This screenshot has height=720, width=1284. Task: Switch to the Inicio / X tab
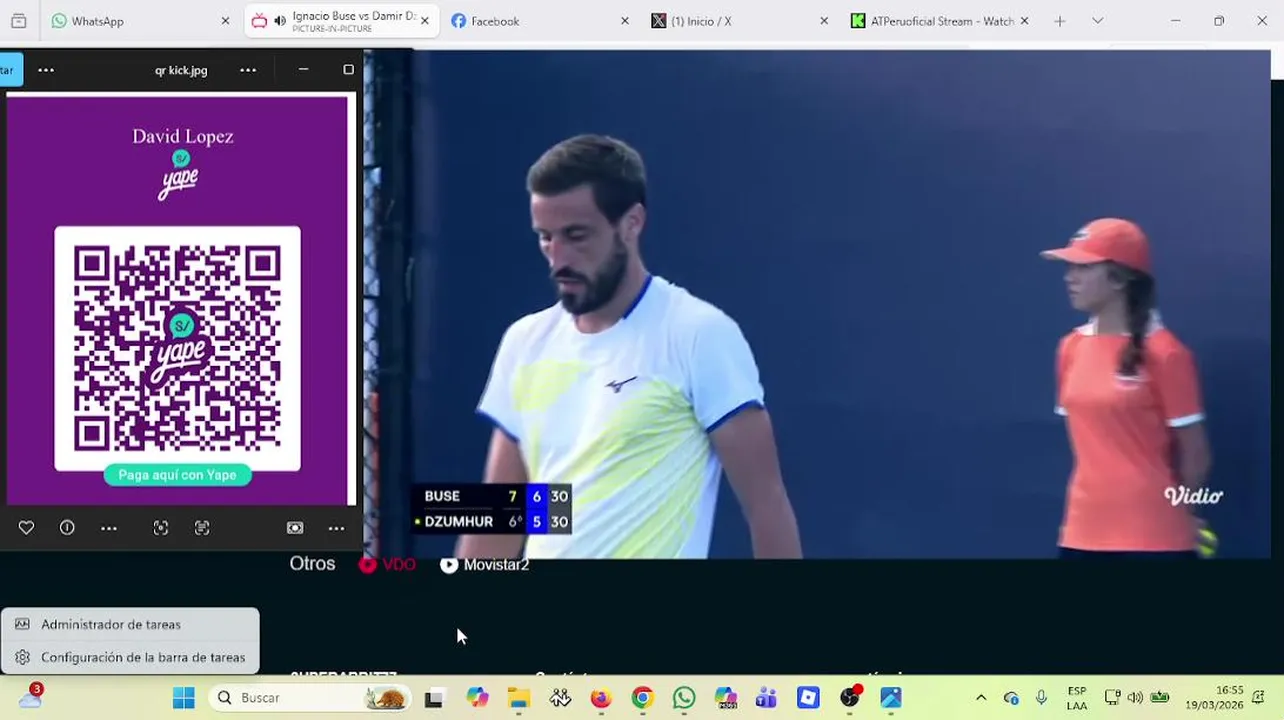click(740, 21)
